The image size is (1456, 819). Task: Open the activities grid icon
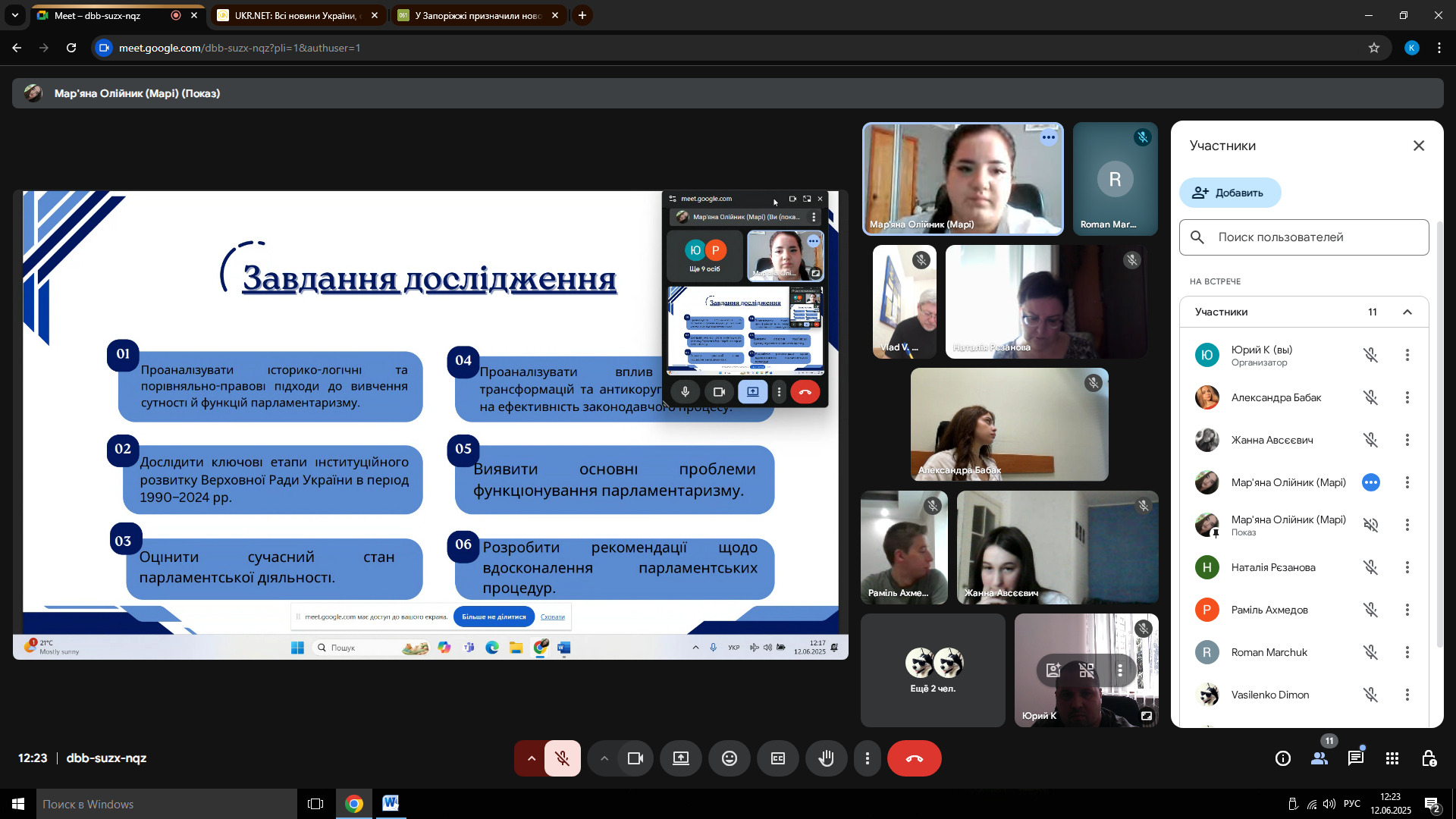pos(1392,758)
